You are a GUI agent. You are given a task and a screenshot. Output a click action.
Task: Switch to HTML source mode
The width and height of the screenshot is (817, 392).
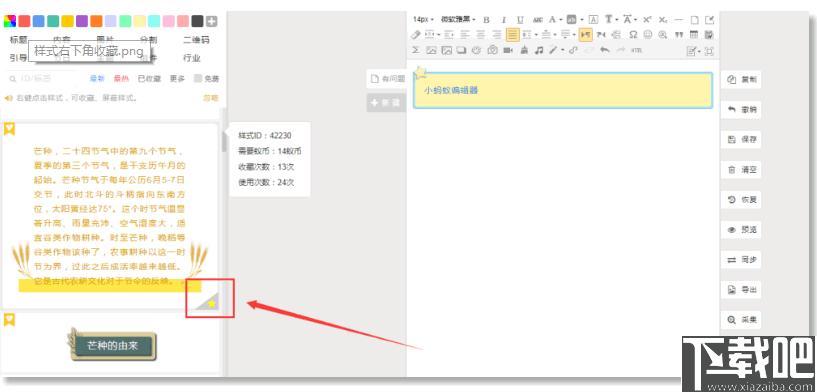click(x=636, y=50)
